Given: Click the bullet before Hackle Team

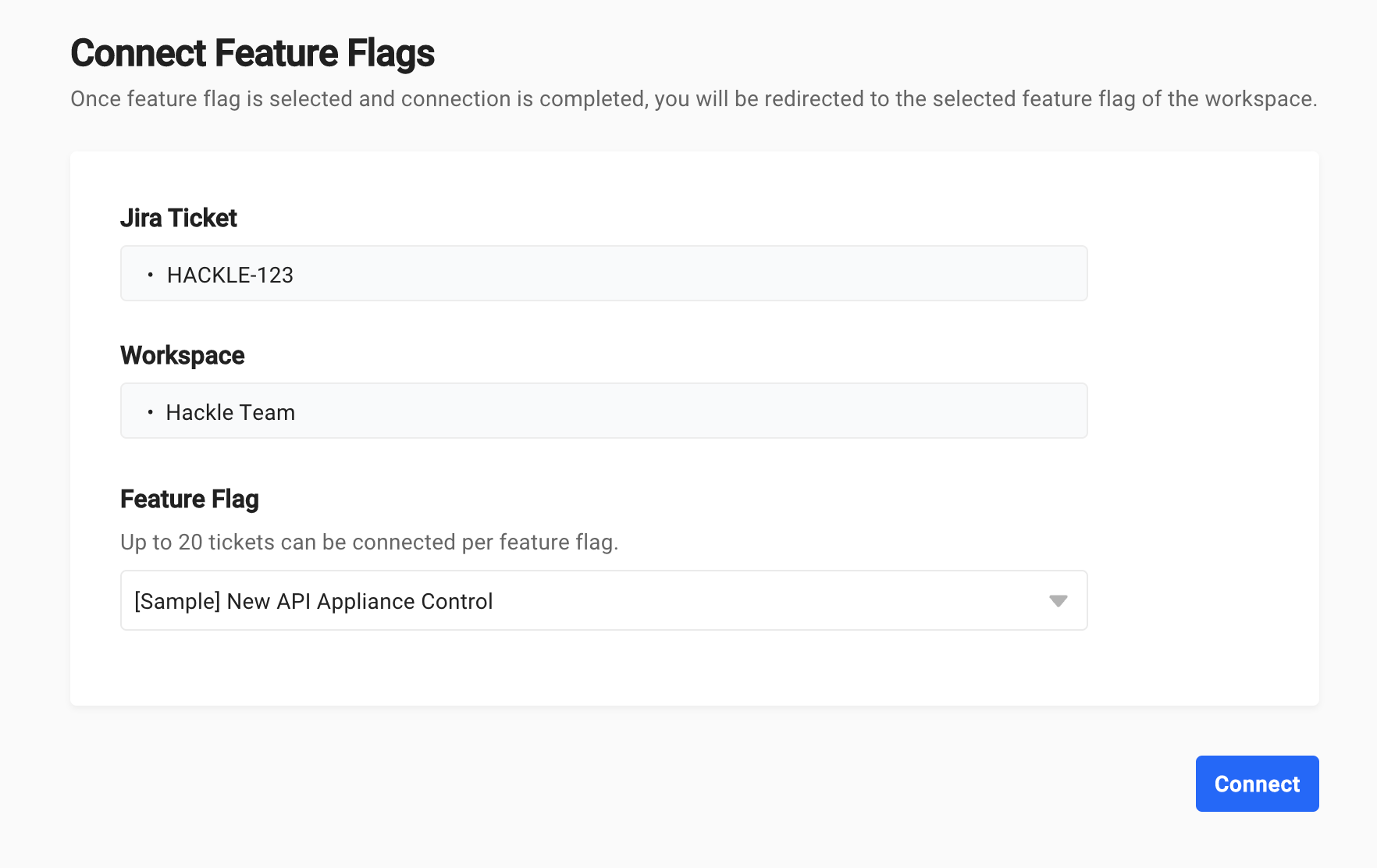Looking at the screenshot, I should pyautogui.click(x=151, y=412).
